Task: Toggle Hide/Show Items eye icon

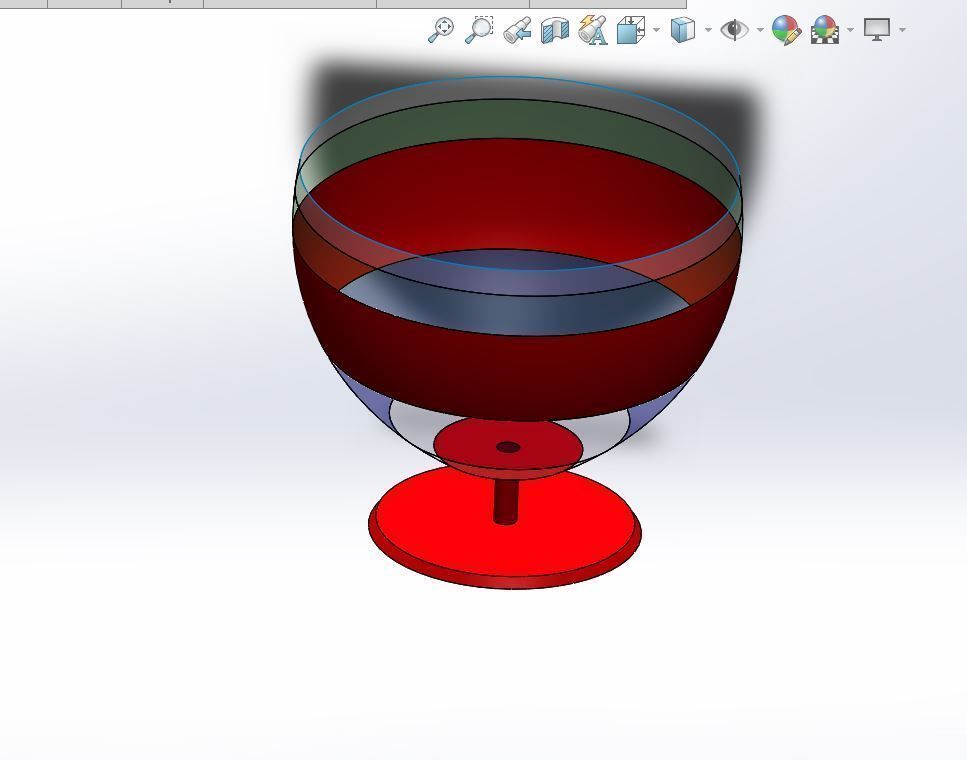Action: click(x=735, y=30)
